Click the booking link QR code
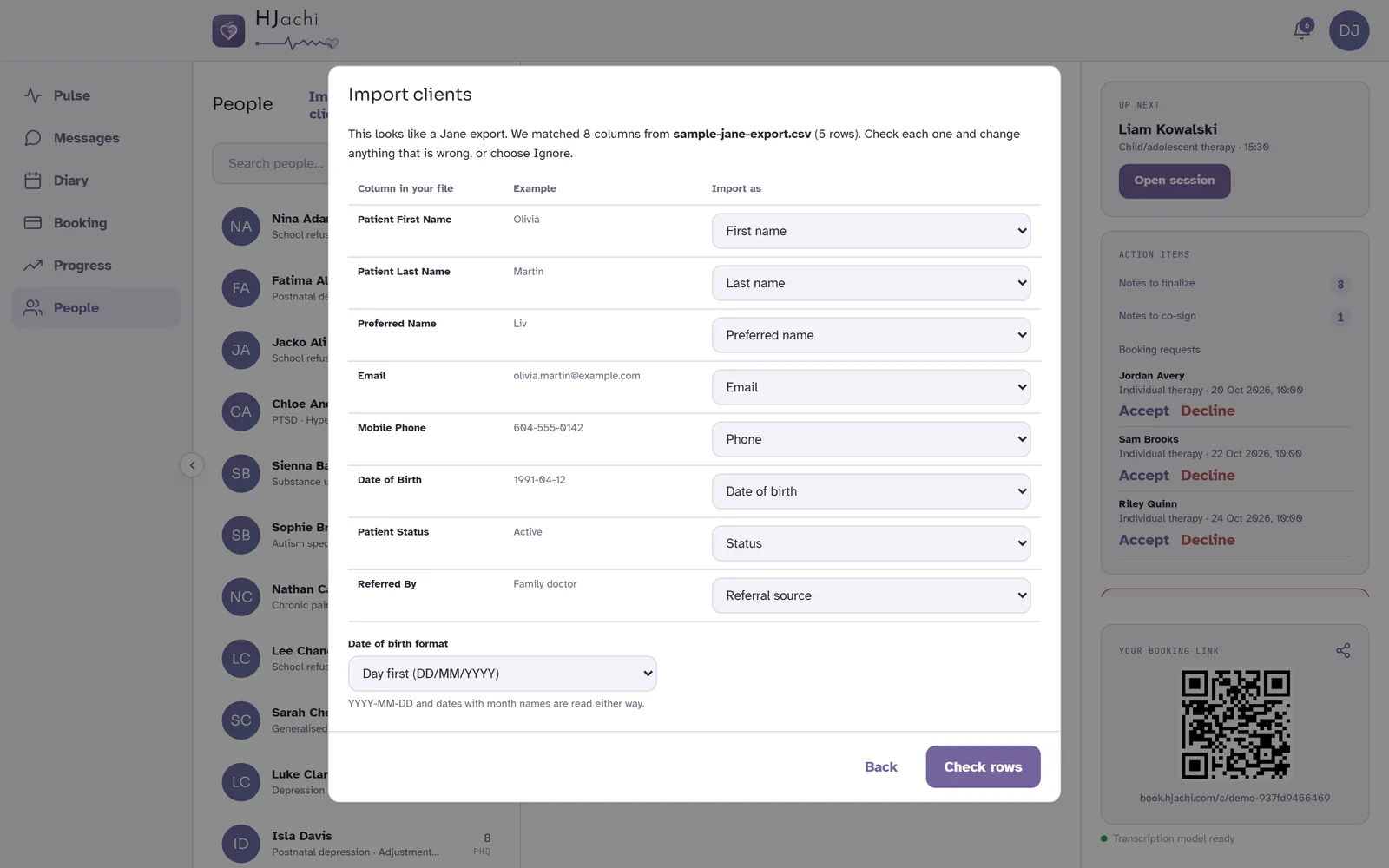The width and height of the screenshot is (1389, 868). (1235, 724)
